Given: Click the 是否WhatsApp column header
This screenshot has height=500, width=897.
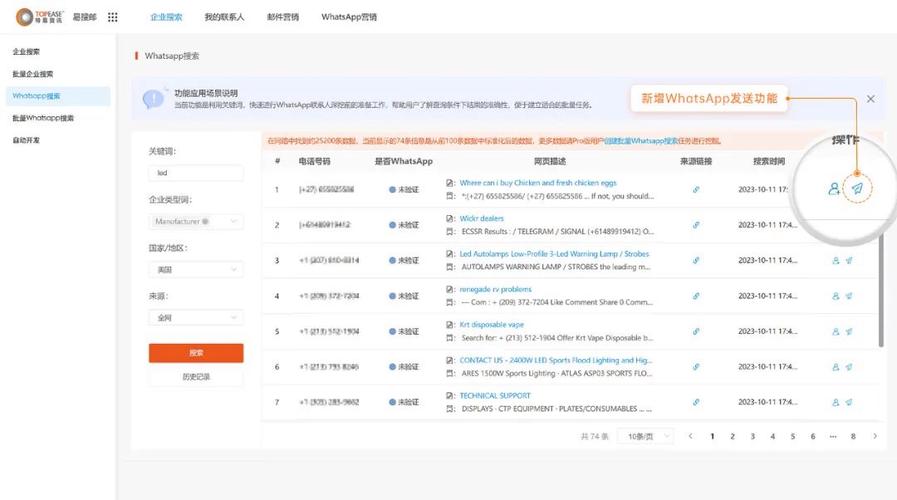Looking at the screenshot, I should 403,161.
